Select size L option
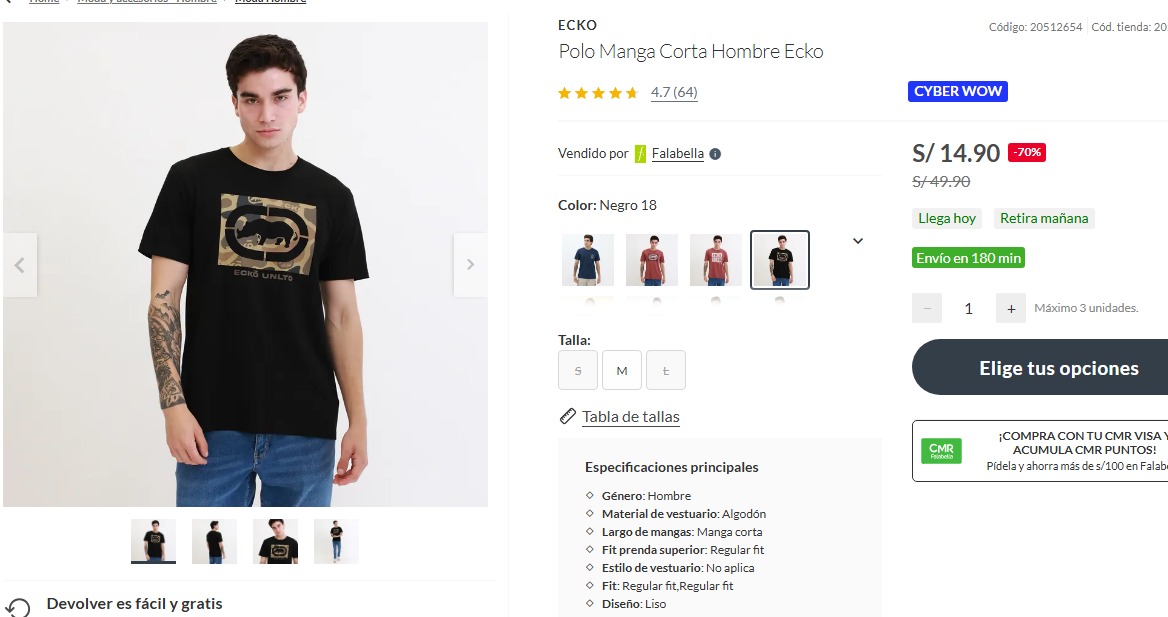The image size is (1168, 617). (666, 371)
